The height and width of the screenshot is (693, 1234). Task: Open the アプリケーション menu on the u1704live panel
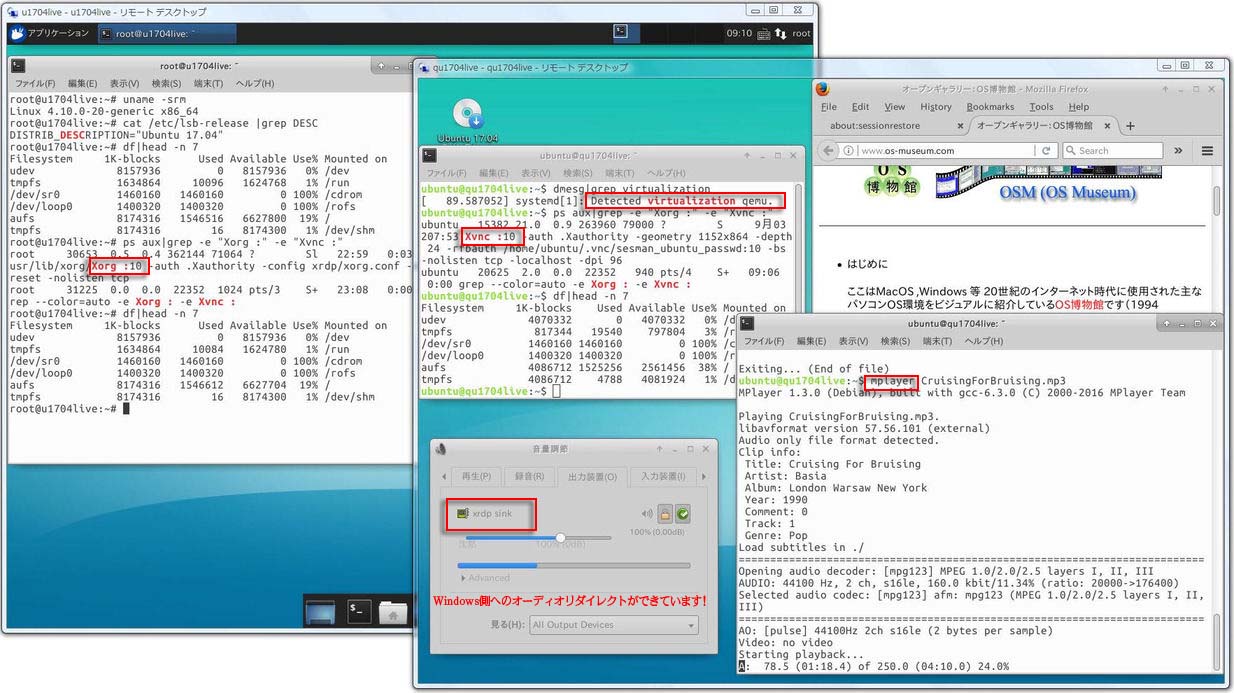tap(50, 33)
